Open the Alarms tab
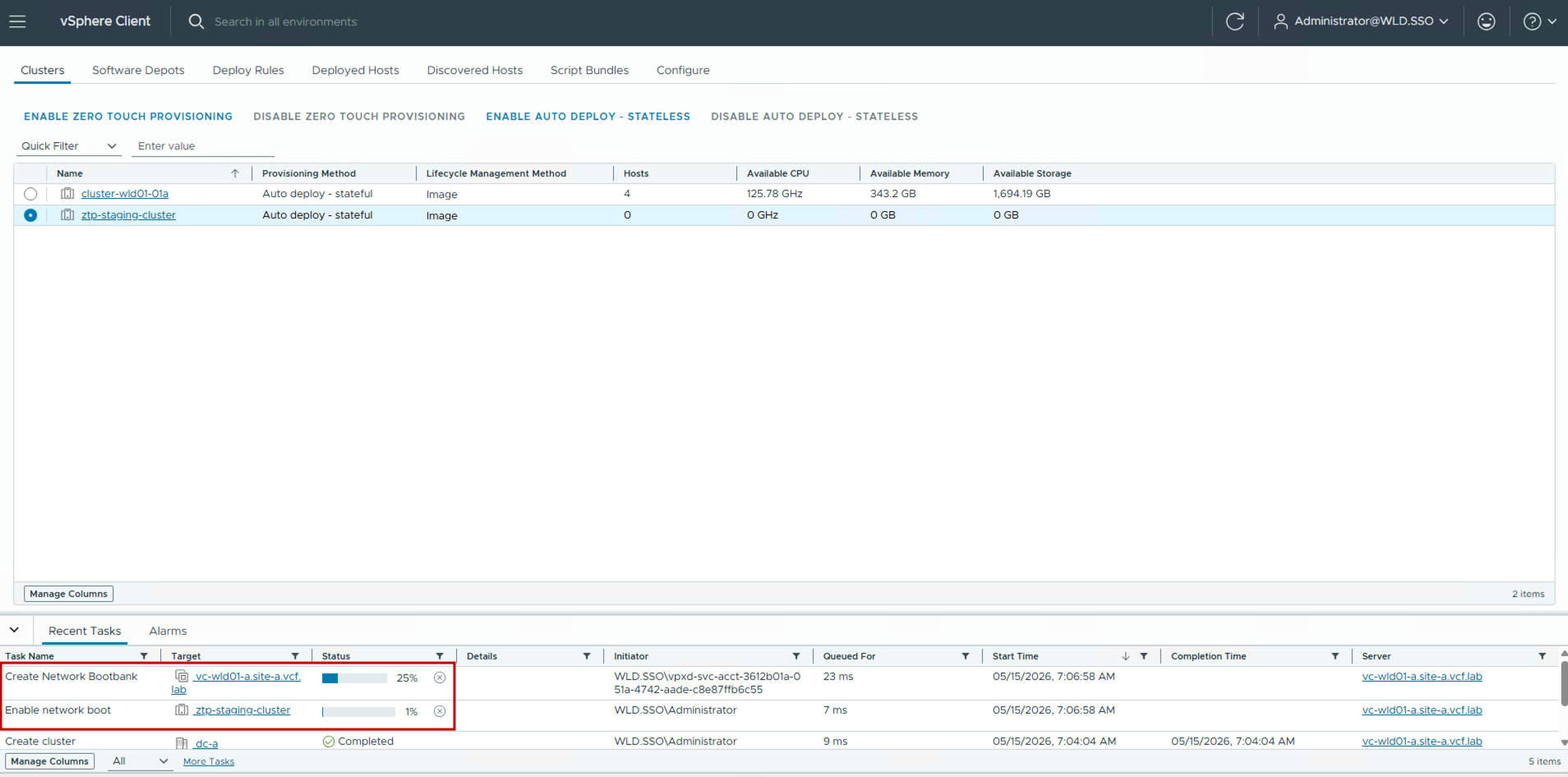1568x777 pixels. [168, 631]
